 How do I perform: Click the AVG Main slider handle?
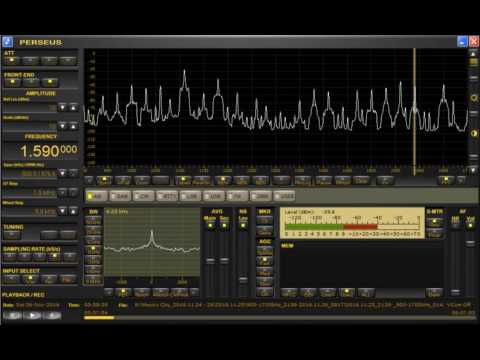210,260
